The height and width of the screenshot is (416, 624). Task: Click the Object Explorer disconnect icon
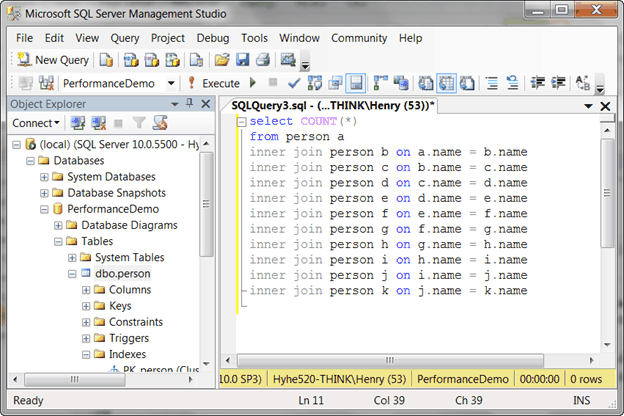click(x=98, y=123)
